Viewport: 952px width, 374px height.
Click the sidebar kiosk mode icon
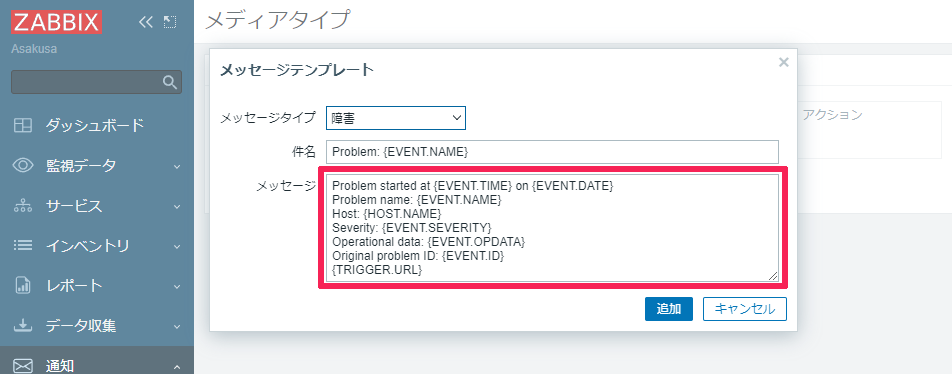[170, 22]
